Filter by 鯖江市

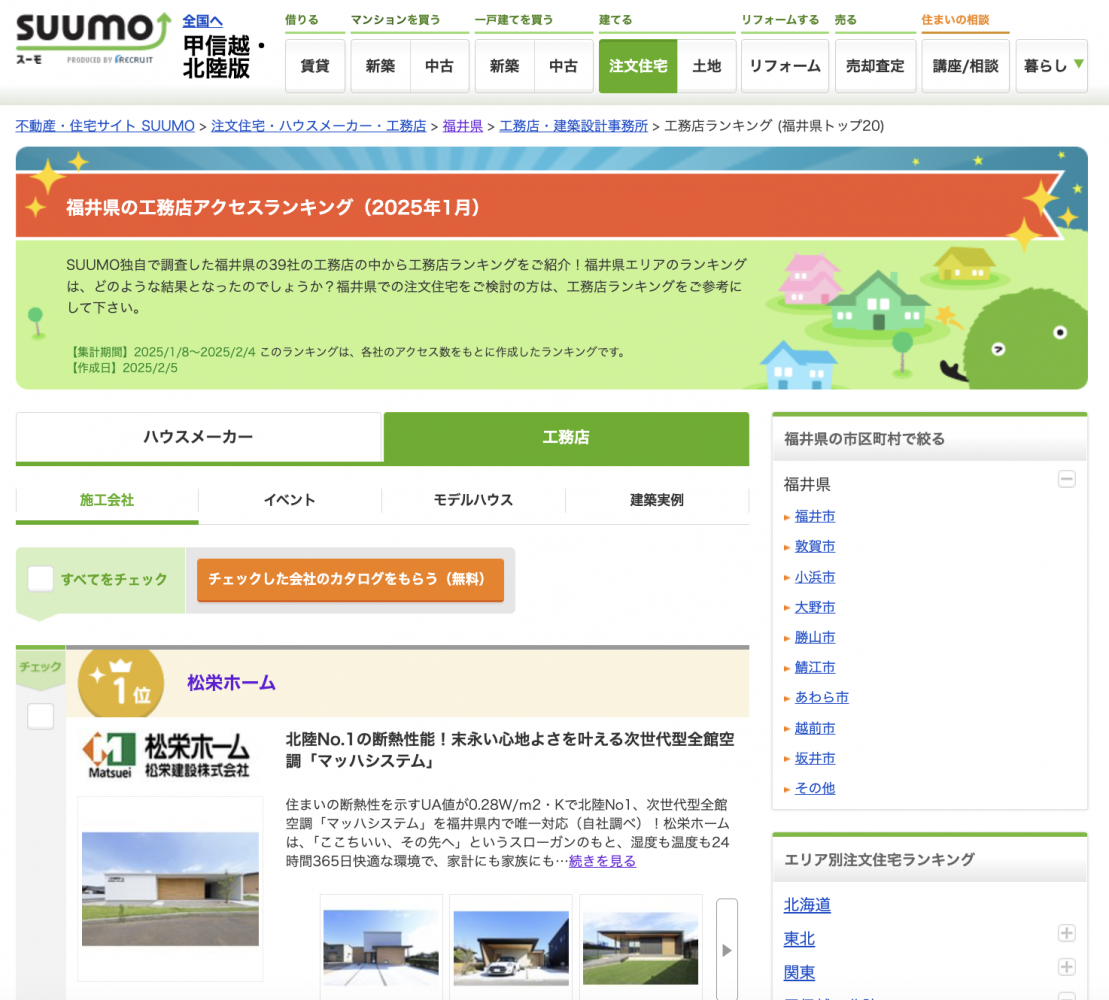tap(814, 668)
